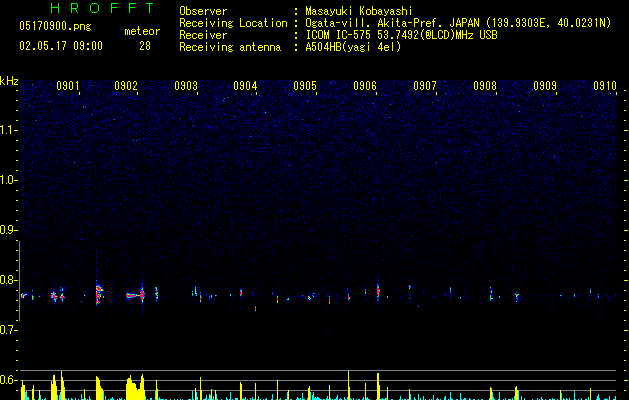This screenshot has width=629, height=400.
Task: Click the 0907 time marker
Action: coord(425,86)
